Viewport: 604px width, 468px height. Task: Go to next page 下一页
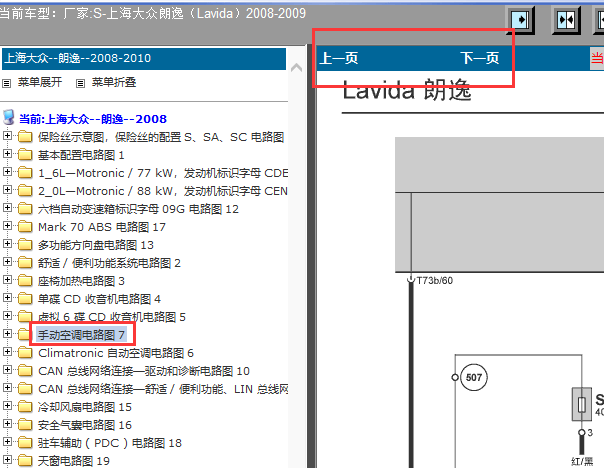[x=480, y=58]
